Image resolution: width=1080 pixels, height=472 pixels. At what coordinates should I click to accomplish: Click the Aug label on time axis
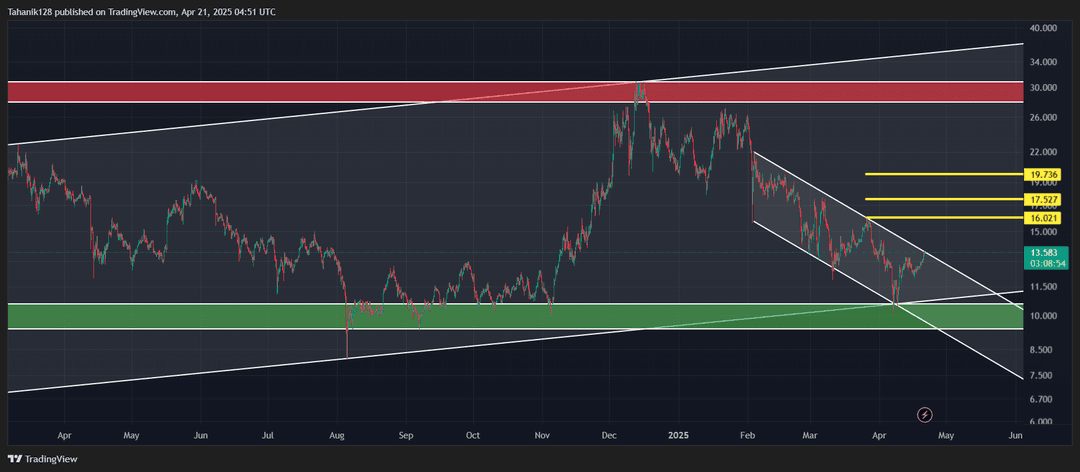pyautogui.click(x=338, y=435)
